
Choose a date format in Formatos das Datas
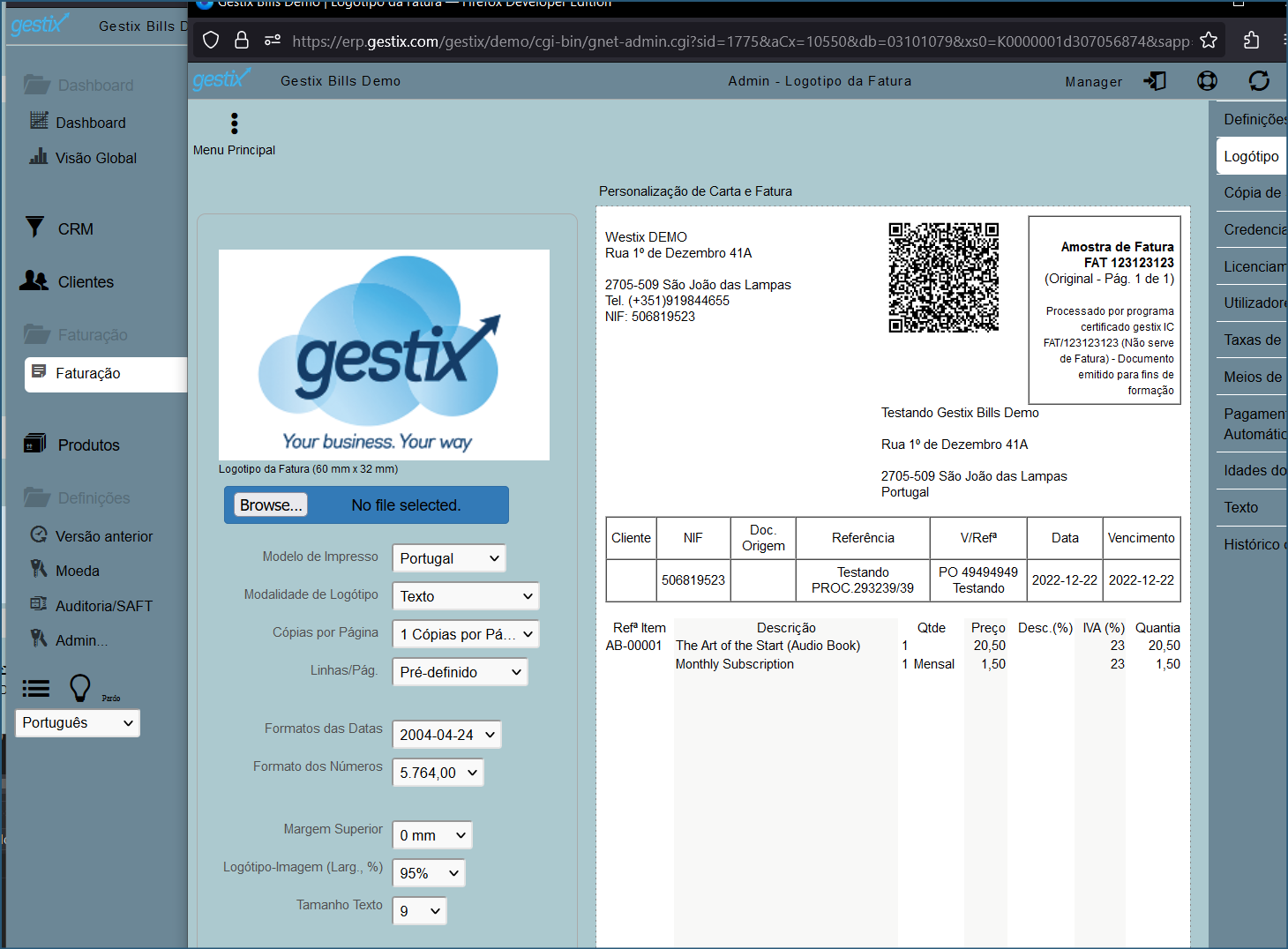tap(447, 735)
